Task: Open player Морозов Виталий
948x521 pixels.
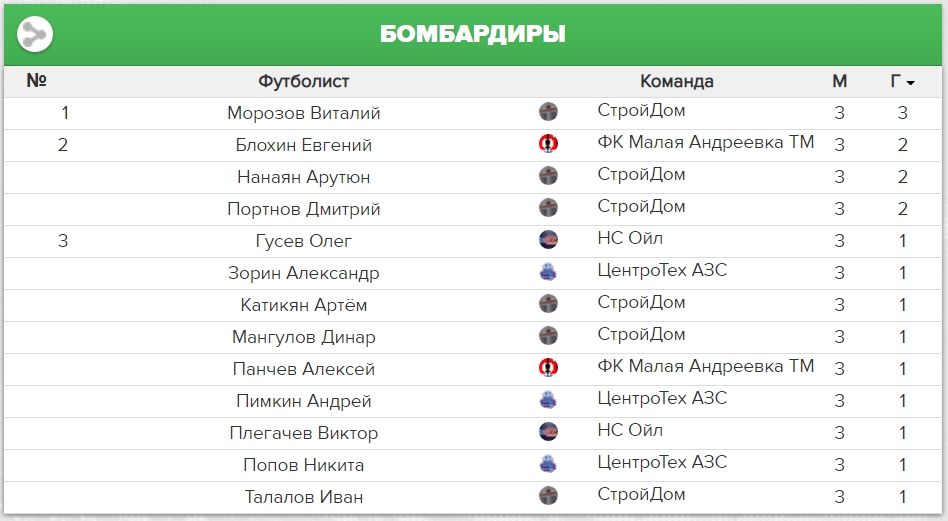Action: coord(303,113)
